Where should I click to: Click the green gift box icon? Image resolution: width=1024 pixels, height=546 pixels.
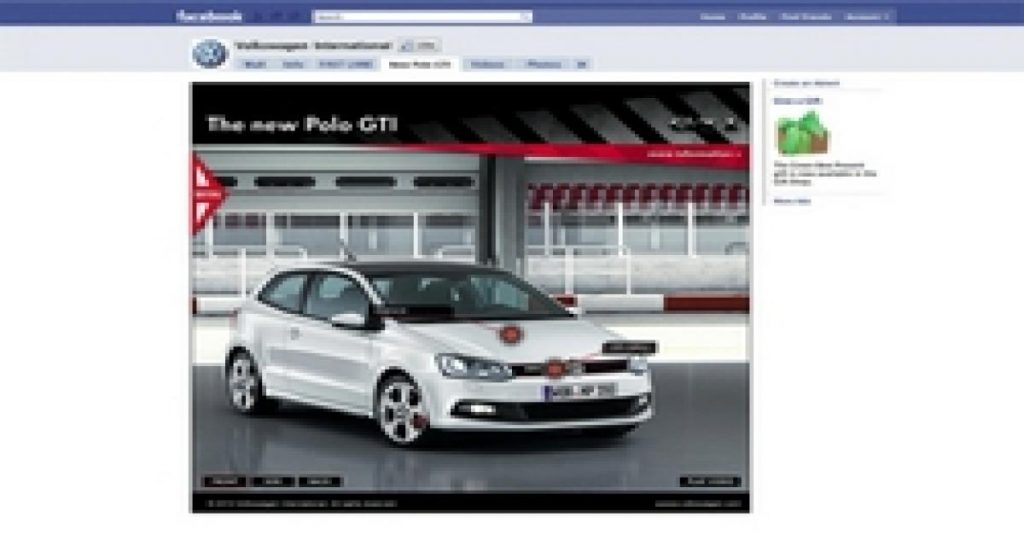coord(802,133)
